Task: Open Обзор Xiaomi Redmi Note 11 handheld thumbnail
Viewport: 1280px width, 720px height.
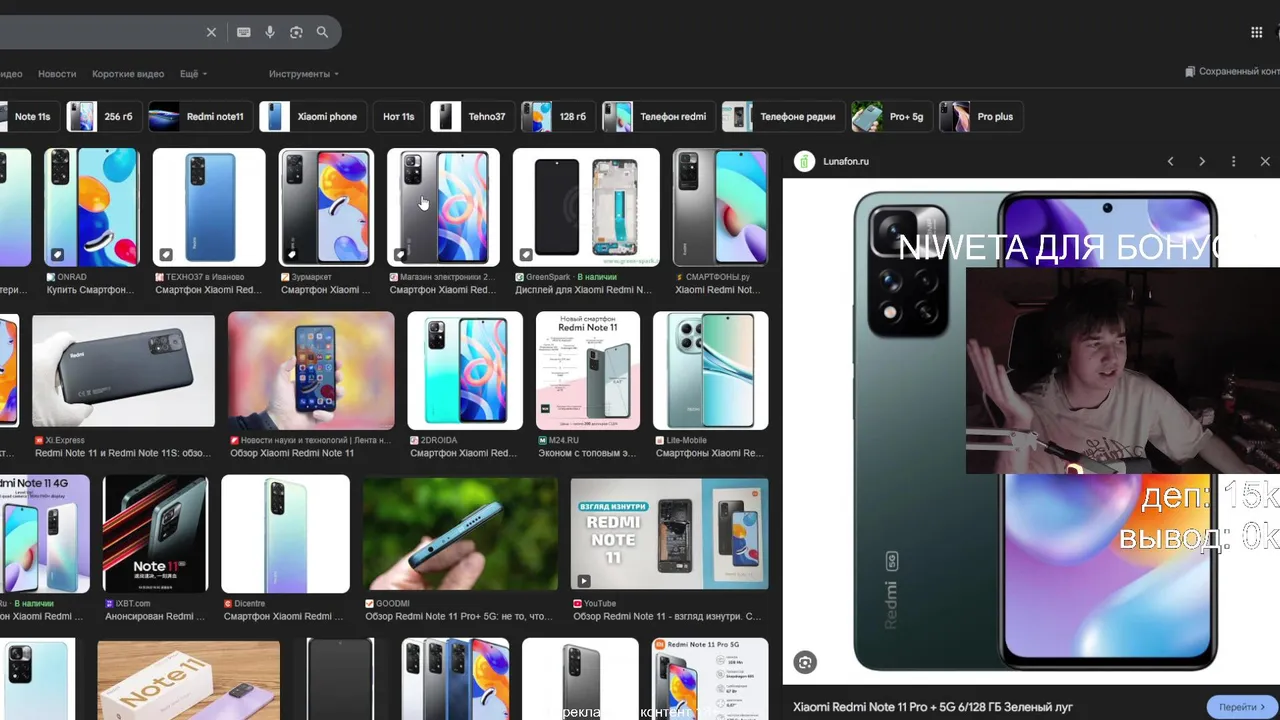Action: (x=311, y=371)
